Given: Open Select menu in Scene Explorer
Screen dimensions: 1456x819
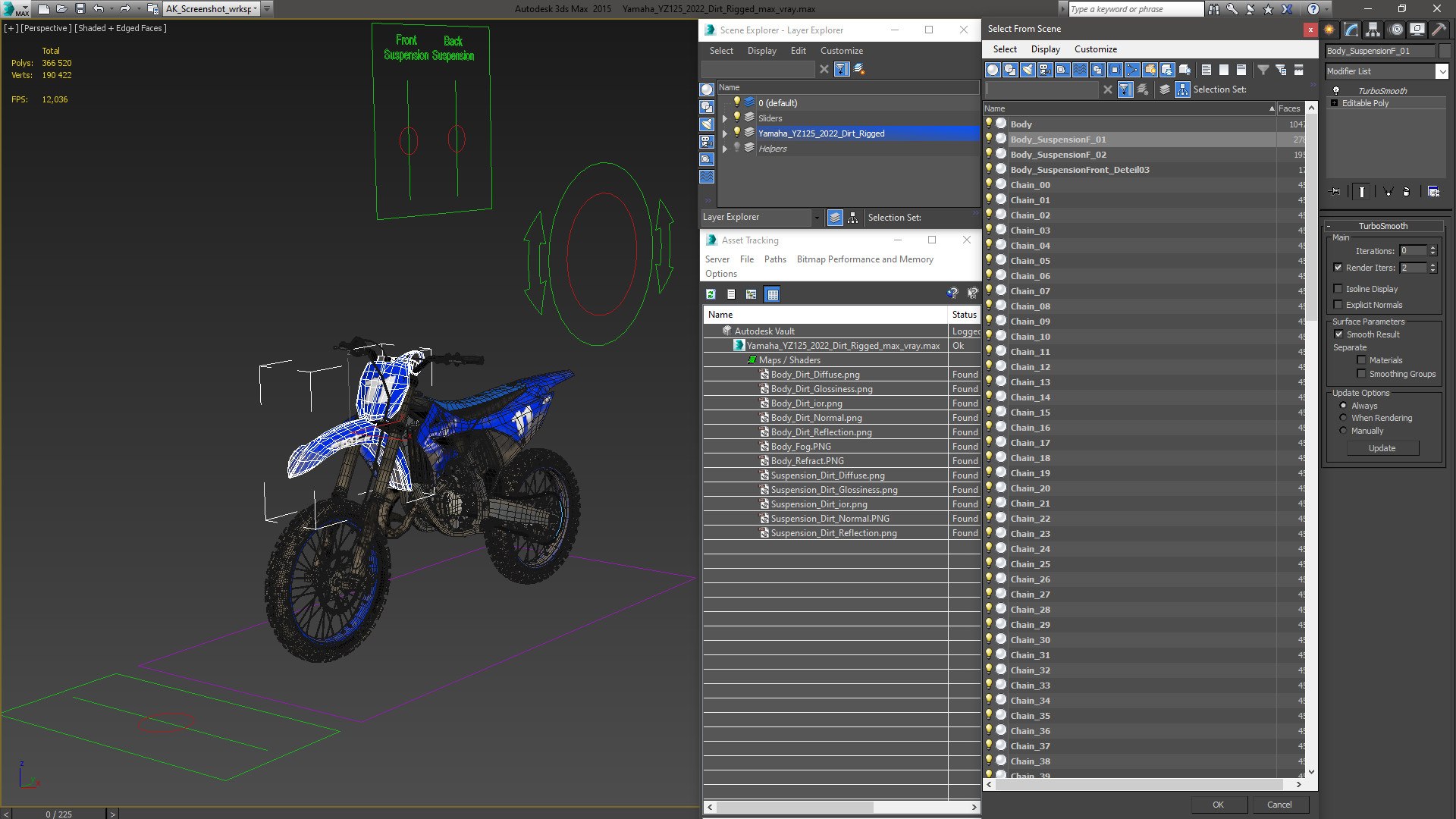Looking at the screenshot, I should tap(721, 51).
